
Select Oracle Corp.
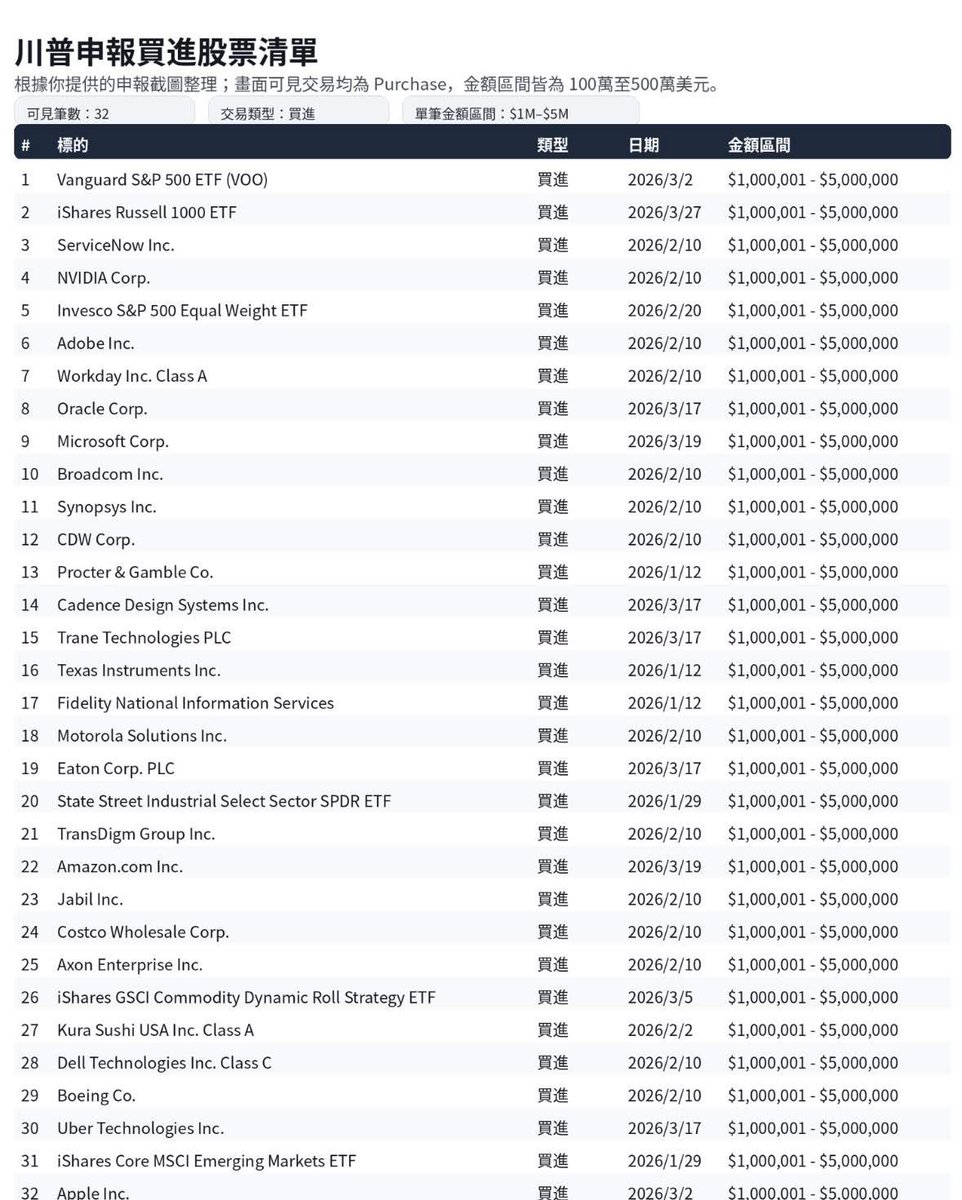point(102,408)
